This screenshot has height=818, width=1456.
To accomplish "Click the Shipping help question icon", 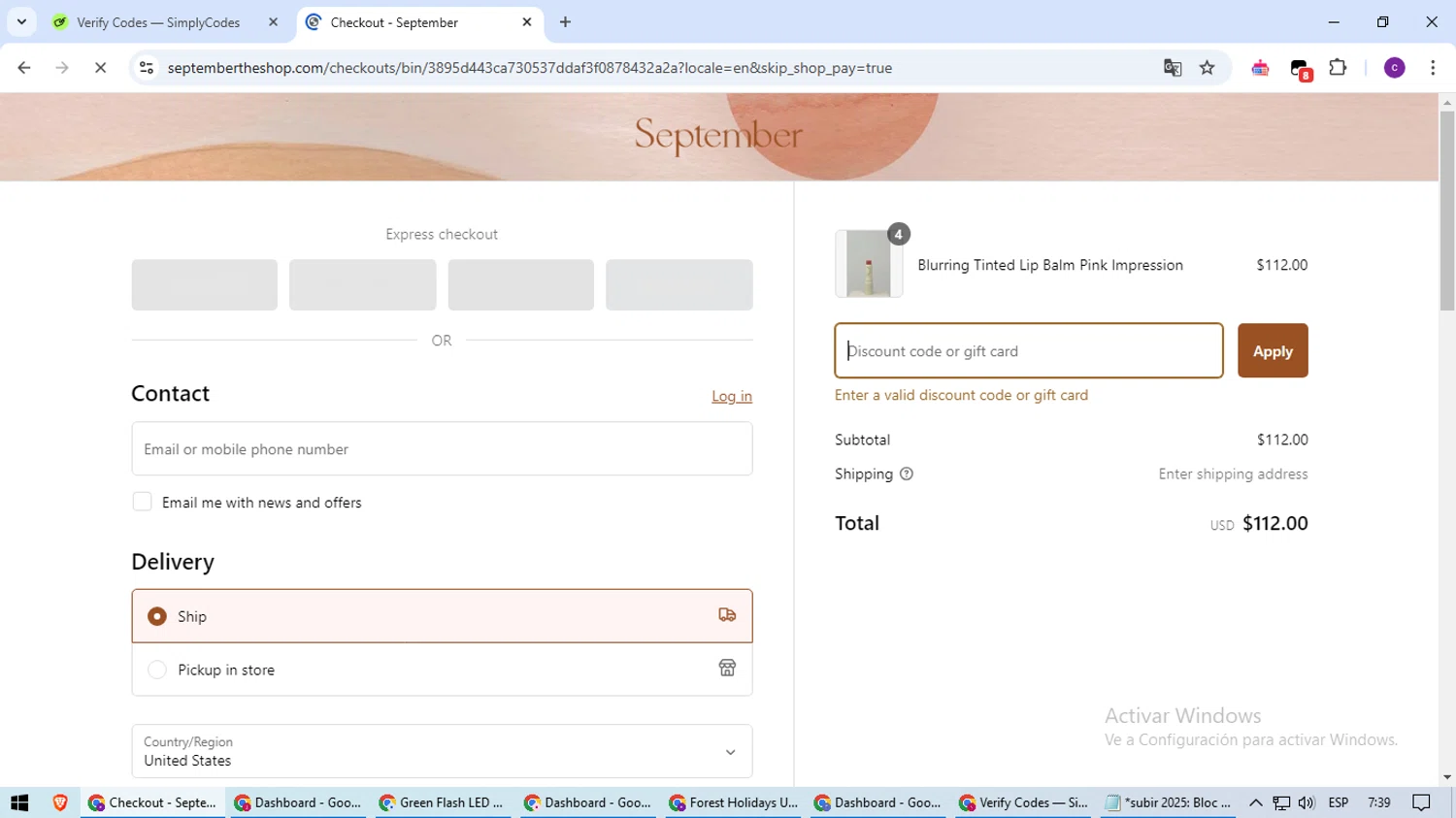I will coord(907,474).
